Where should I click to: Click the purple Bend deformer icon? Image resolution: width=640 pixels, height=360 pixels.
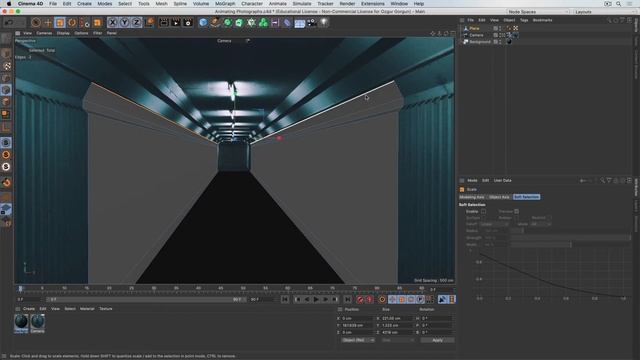(x=287, y=22)
